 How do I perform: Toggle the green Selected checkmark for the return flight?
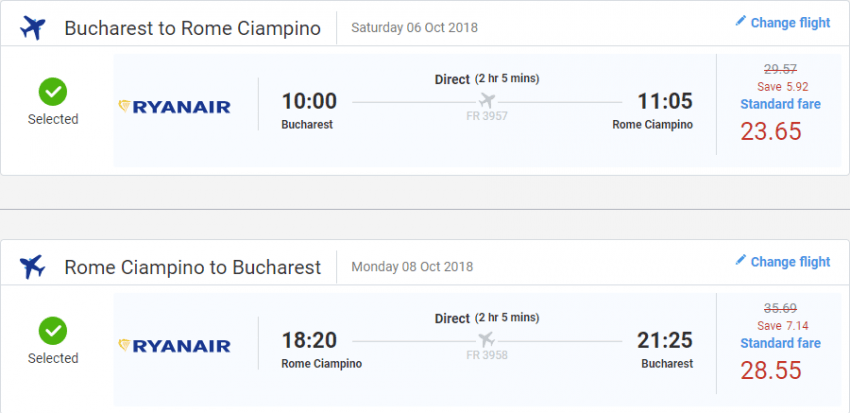click(x=53, y=331)
